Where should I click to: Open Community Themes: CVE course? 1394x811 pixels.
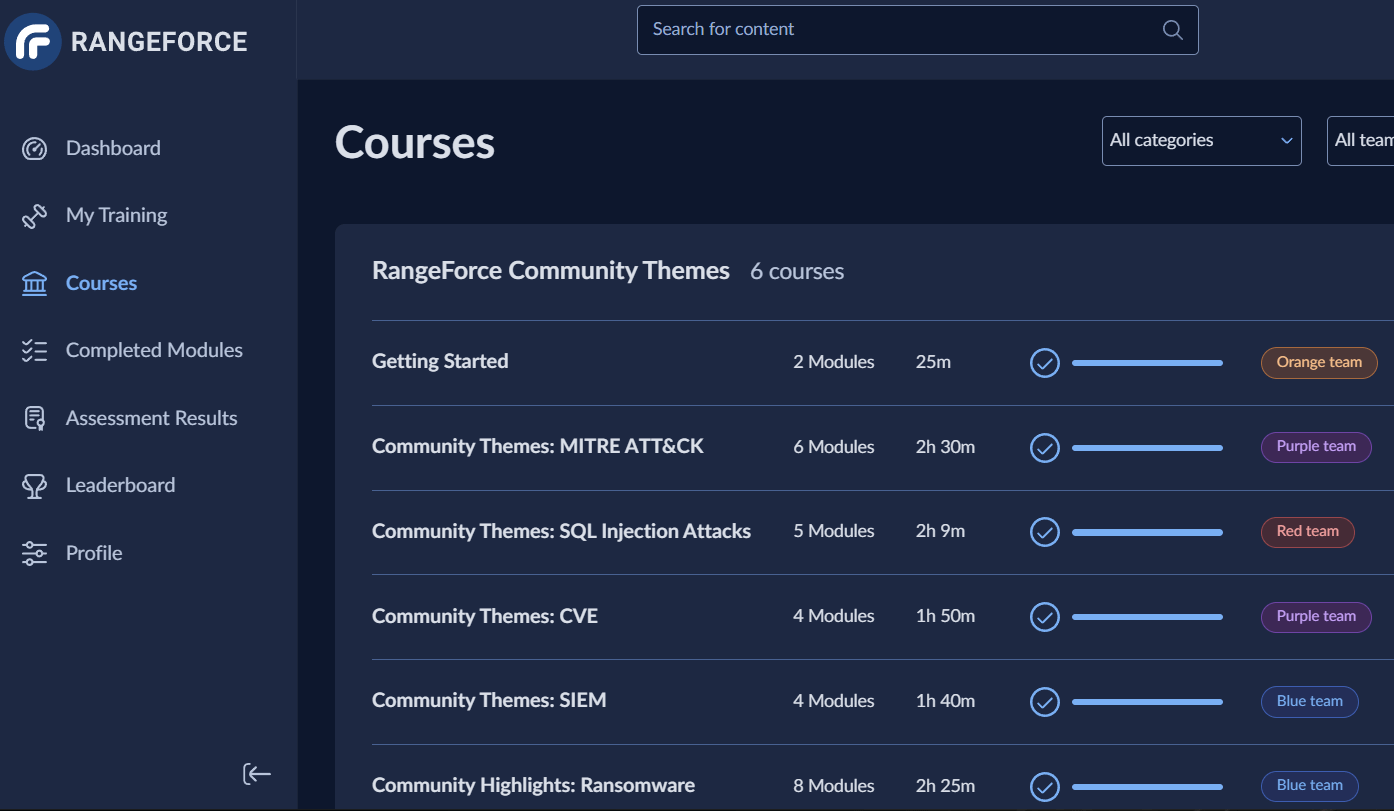[485, 617]
